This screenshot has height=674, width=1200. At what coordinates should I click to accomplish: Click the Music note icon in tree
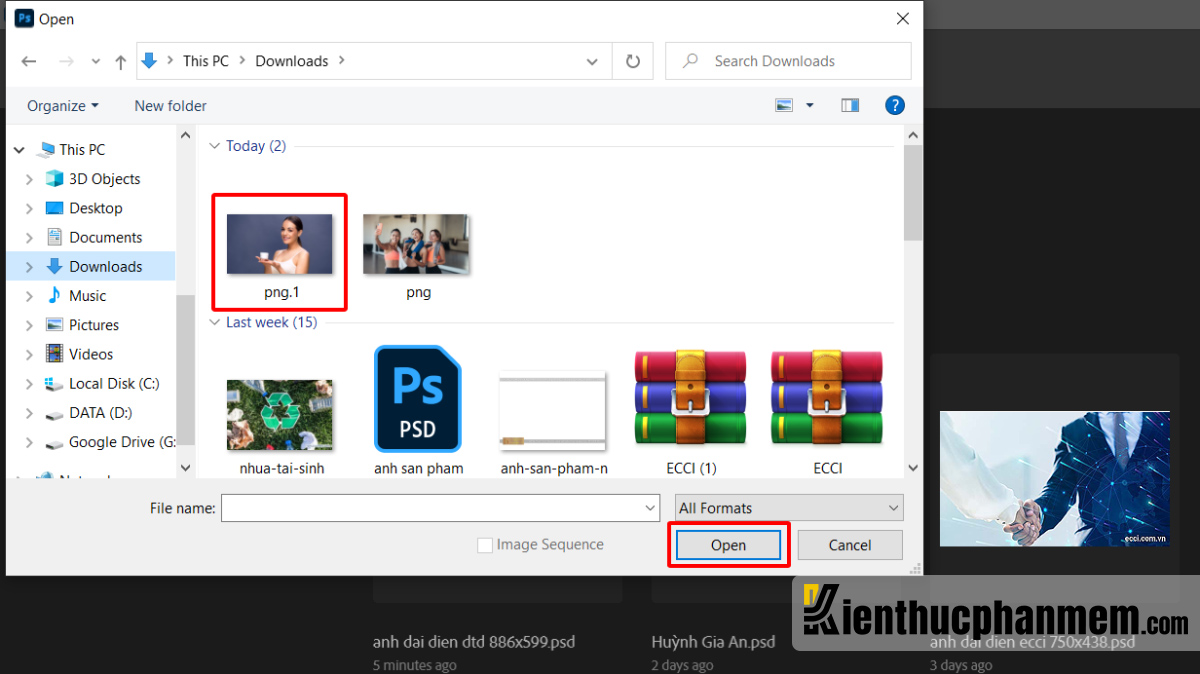coord(55,295)
